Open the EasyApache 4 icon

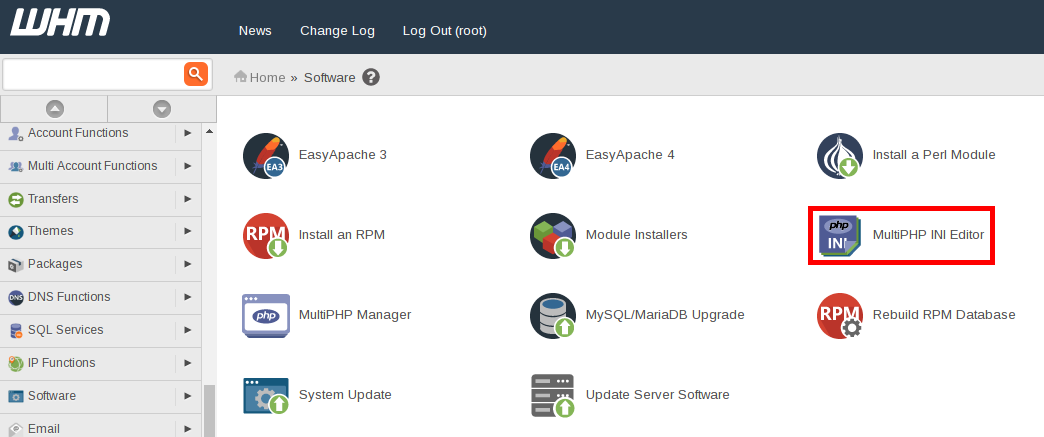(553, 156)
